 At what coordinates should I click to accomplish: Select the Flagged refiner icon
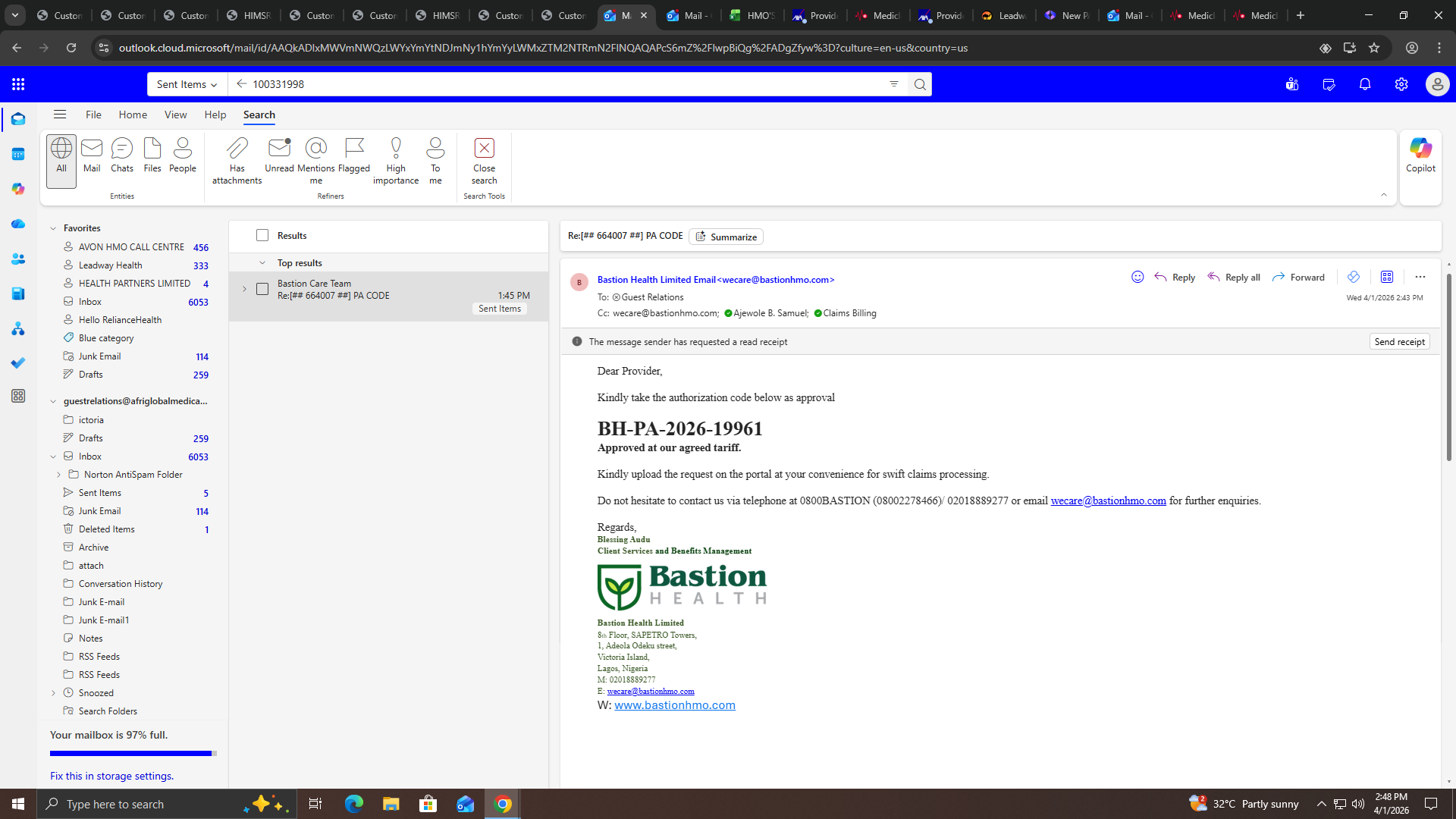point(354,148)
